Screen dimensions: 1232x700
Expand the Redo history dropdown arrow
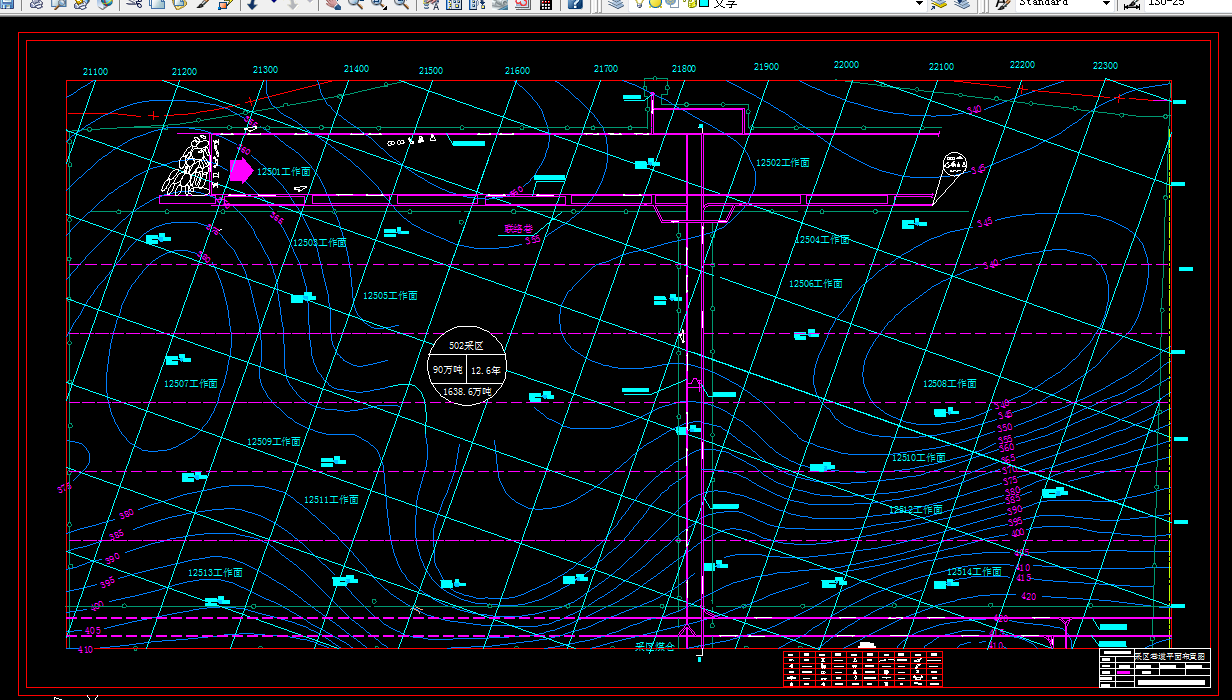tap(310, 3)
